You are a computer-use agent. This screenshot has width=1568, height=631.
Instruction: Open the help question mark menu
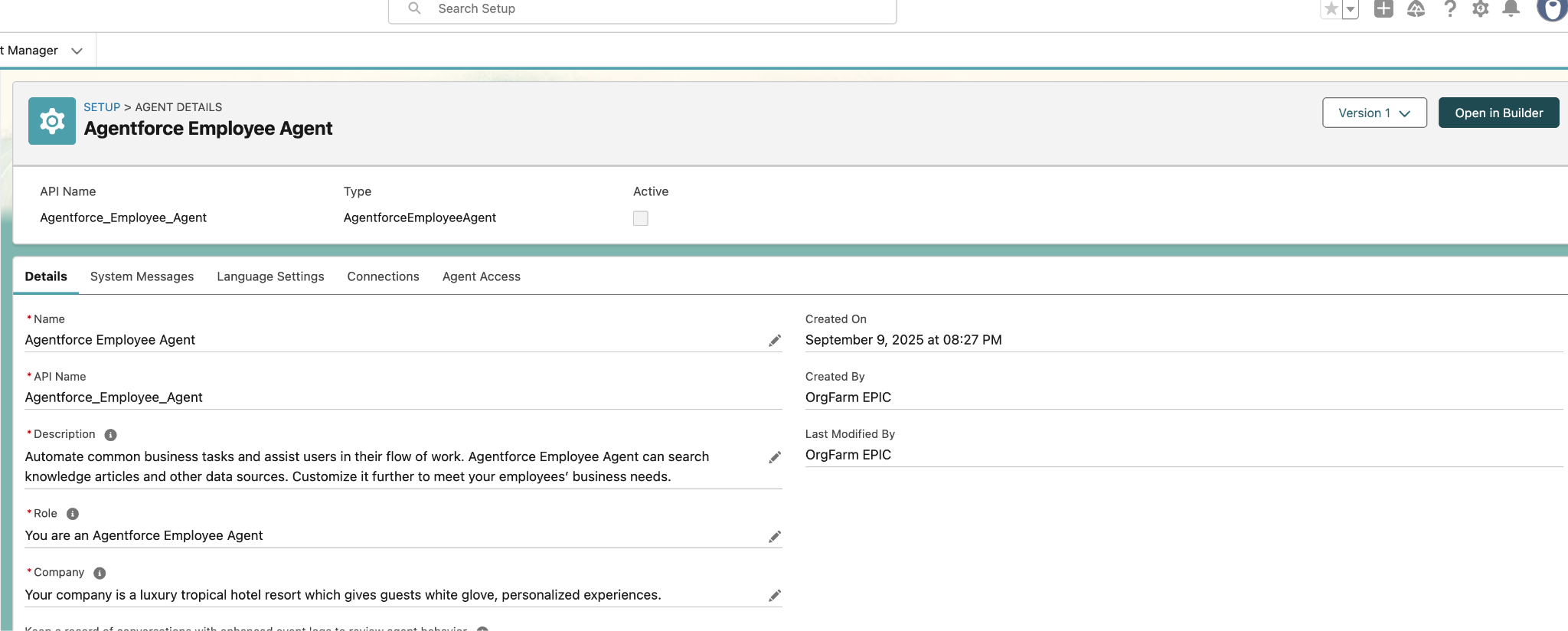[1449, 9]
